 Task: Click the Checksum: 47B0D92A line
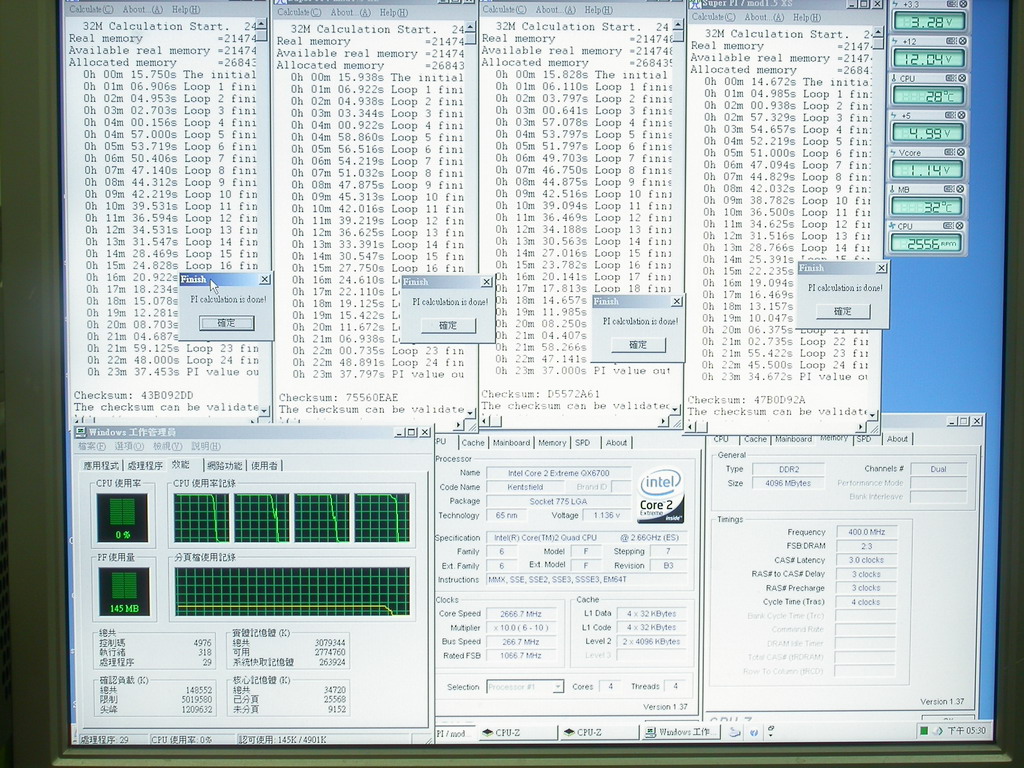747,400
